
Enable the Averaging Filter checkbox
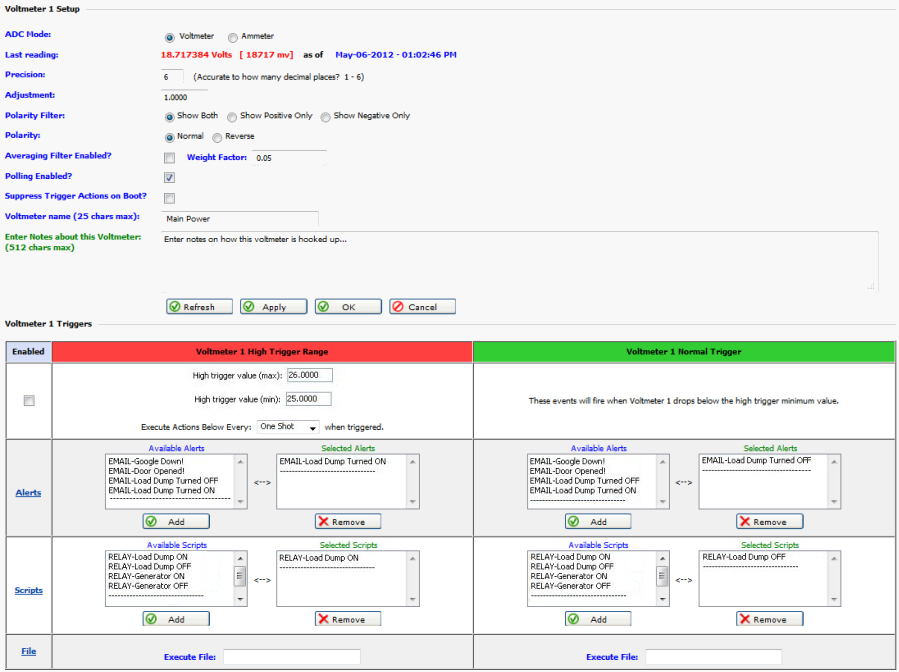click(x=170, y=158)
